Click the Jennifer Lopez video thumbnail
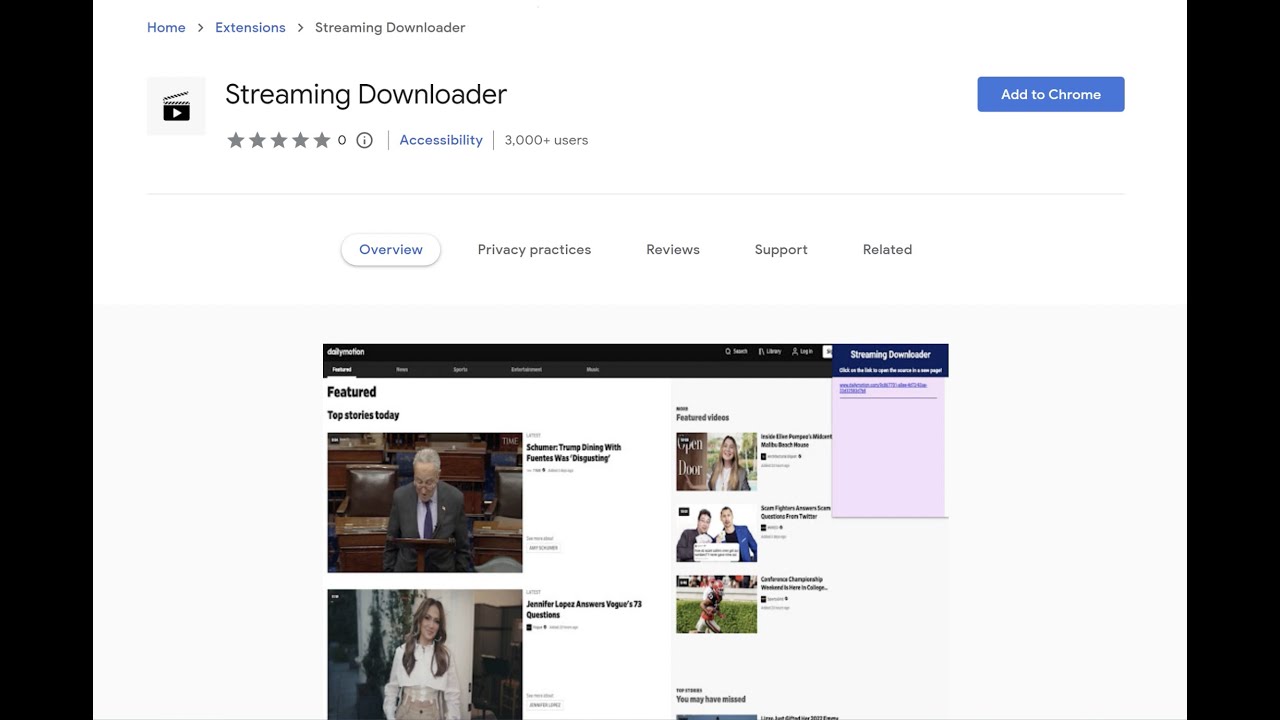Viewport: 1280px width, 720px height. 425,654
